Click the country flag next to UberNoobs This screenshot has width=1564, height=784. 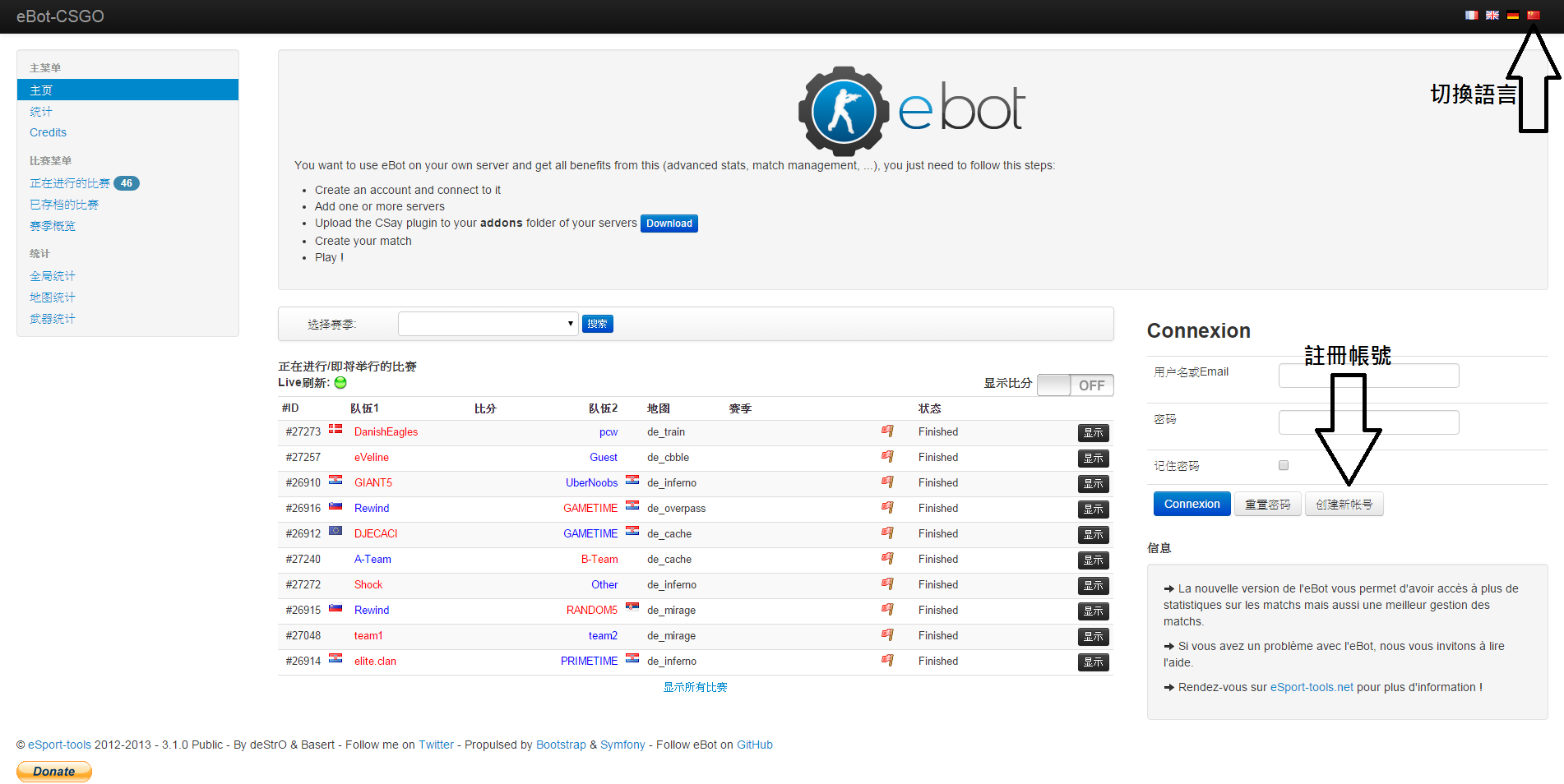[x=632, y=480]
